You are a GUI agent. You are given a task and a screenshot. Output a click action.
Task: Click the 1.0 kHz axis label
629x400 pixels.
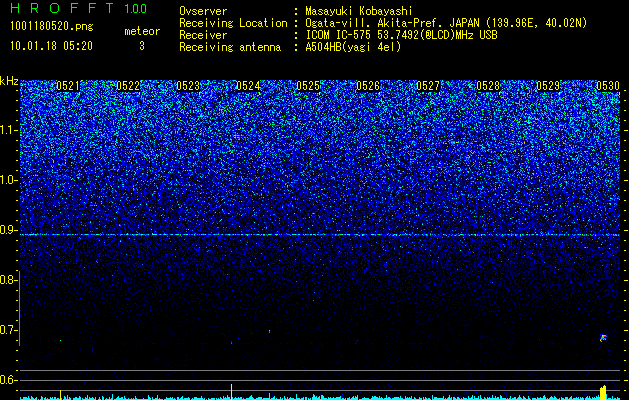(8, 180)
